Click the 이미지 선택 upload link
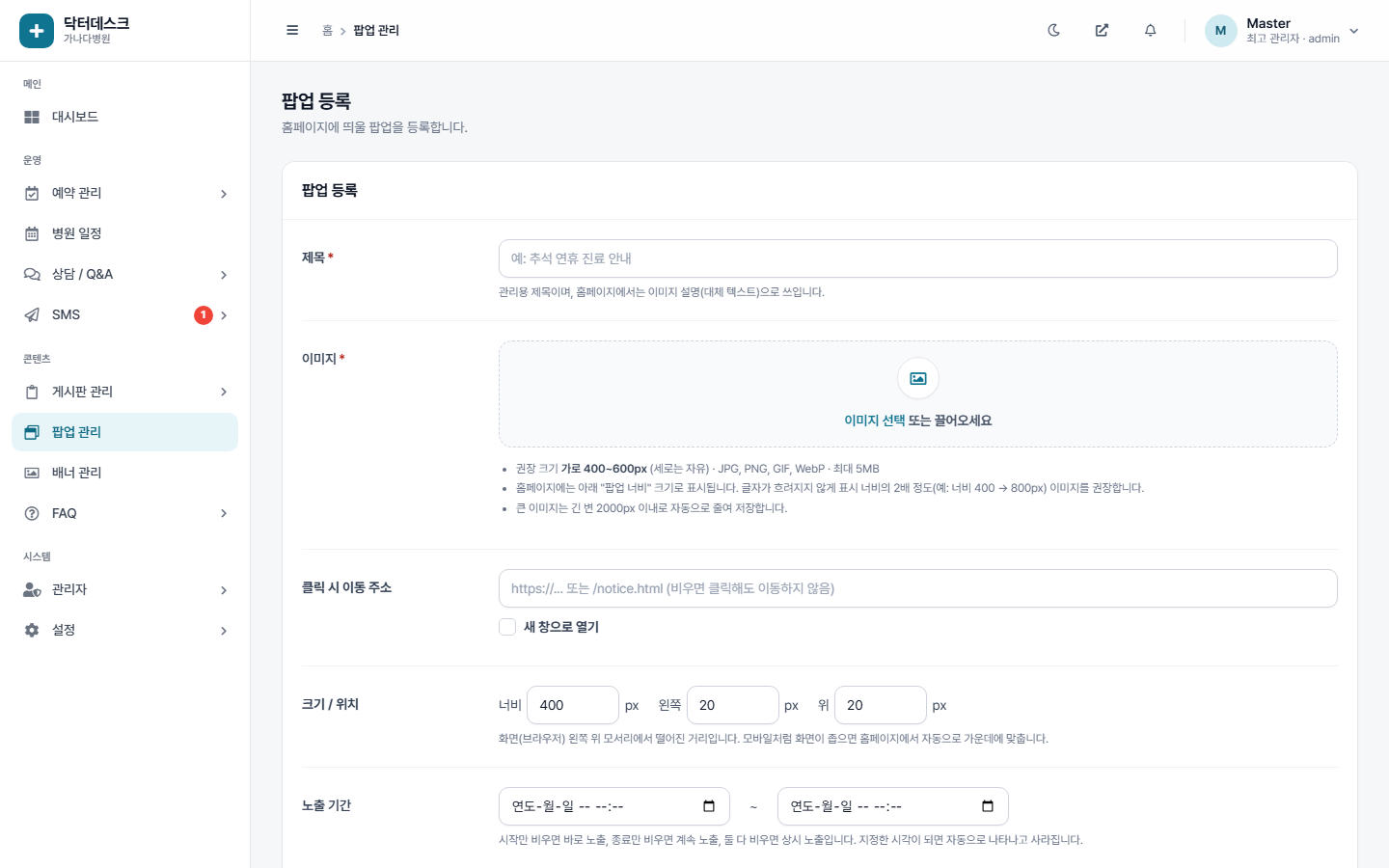The height and width of the screenshot is (868, 1389). pos(875,420)
